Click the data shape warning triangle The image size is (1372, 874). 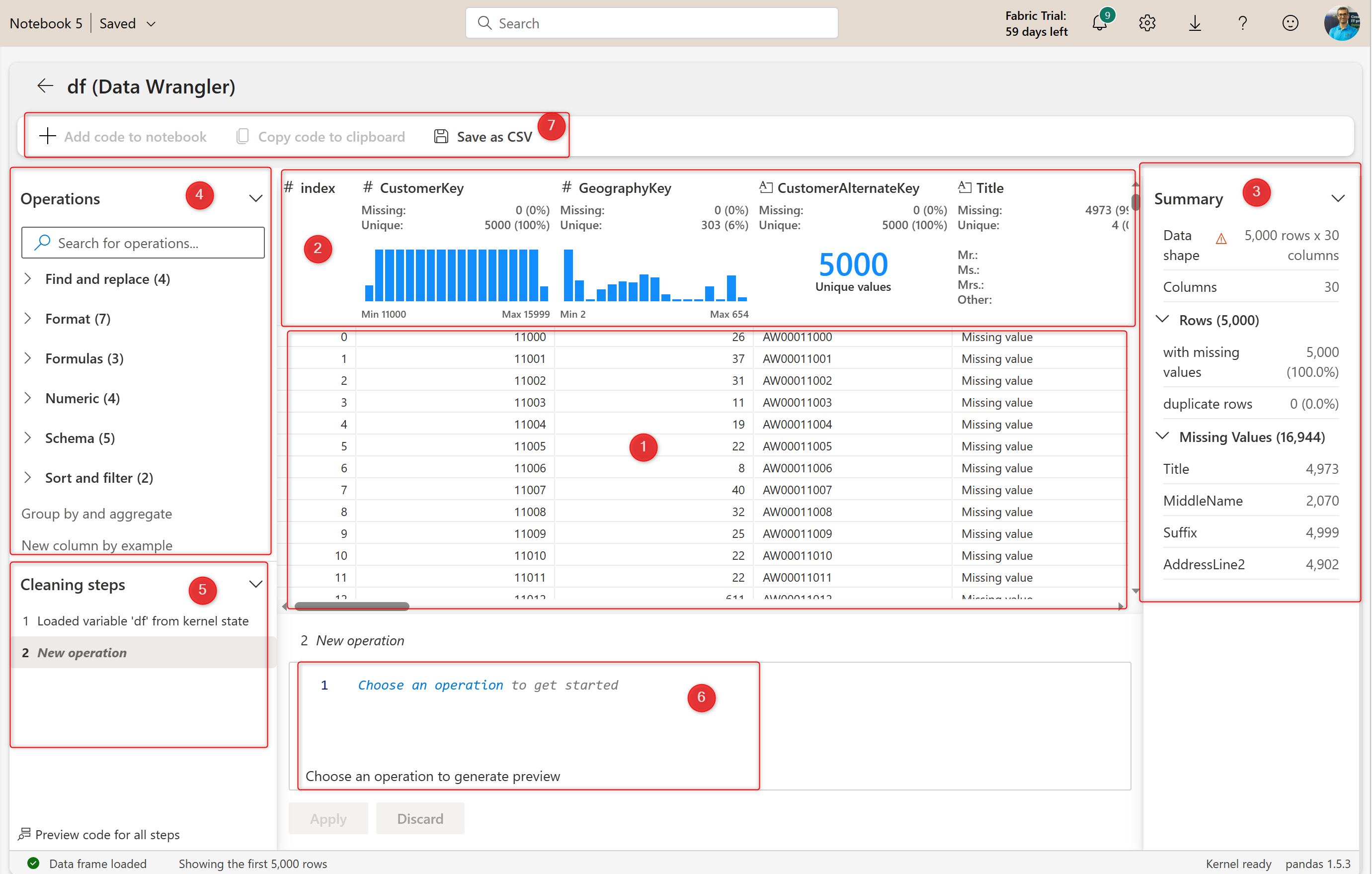[1221, 239]
